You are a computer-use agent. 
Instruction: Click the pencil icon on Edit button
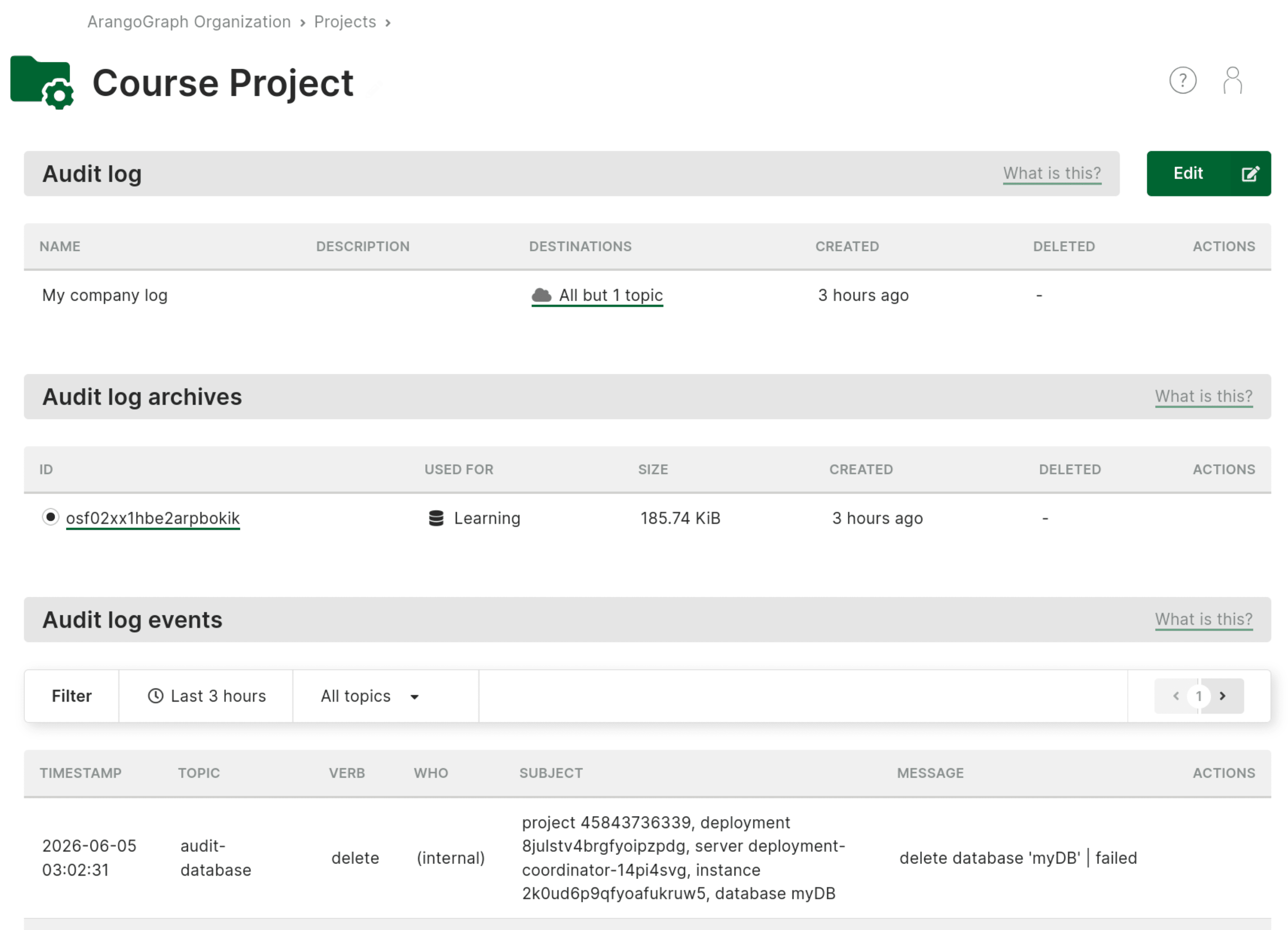coord(1250,173)
